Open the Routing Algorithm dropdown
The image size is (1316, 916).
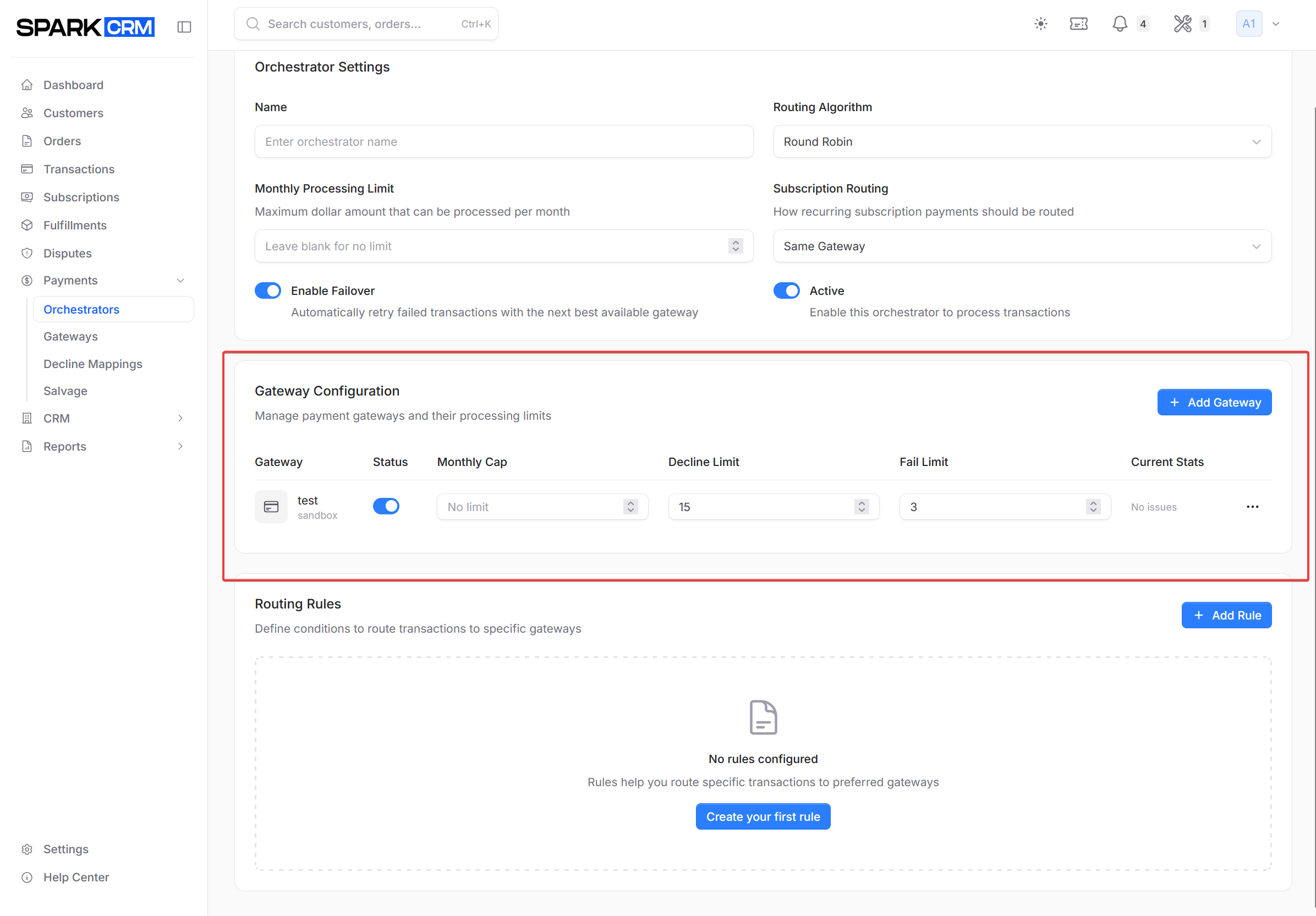1022,141
